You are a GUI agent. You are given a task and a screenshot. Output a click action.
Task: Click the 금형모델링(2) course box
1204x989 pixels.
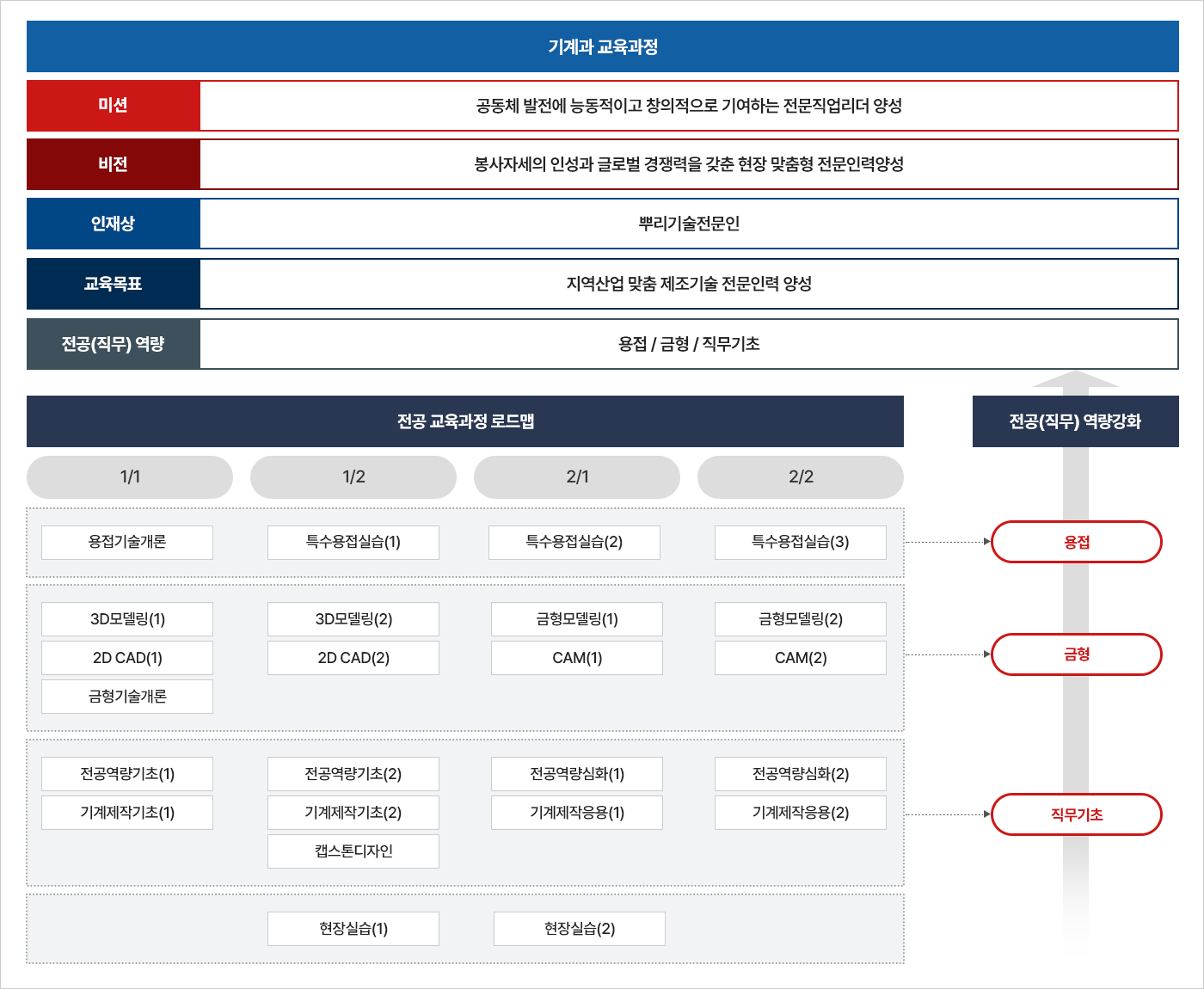coord(800,619)
